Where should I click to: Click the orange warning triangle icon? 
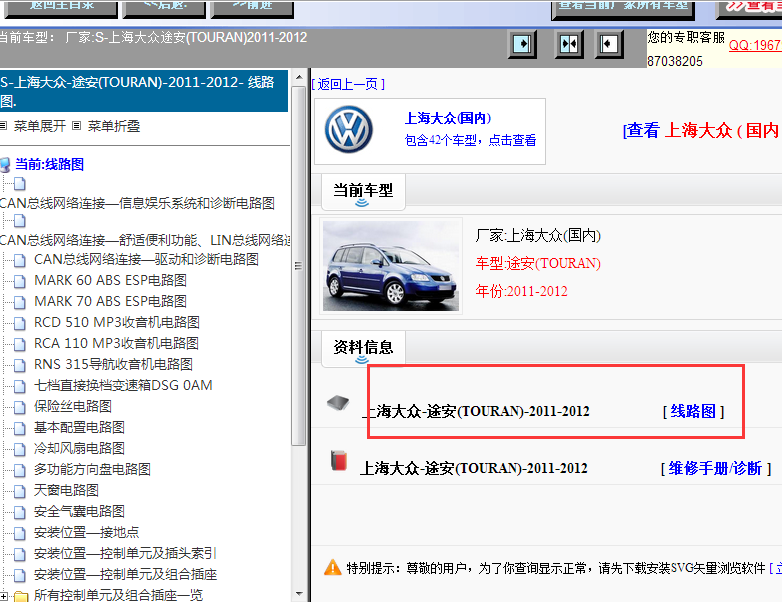pyautogui.click(x=333, y=567)
